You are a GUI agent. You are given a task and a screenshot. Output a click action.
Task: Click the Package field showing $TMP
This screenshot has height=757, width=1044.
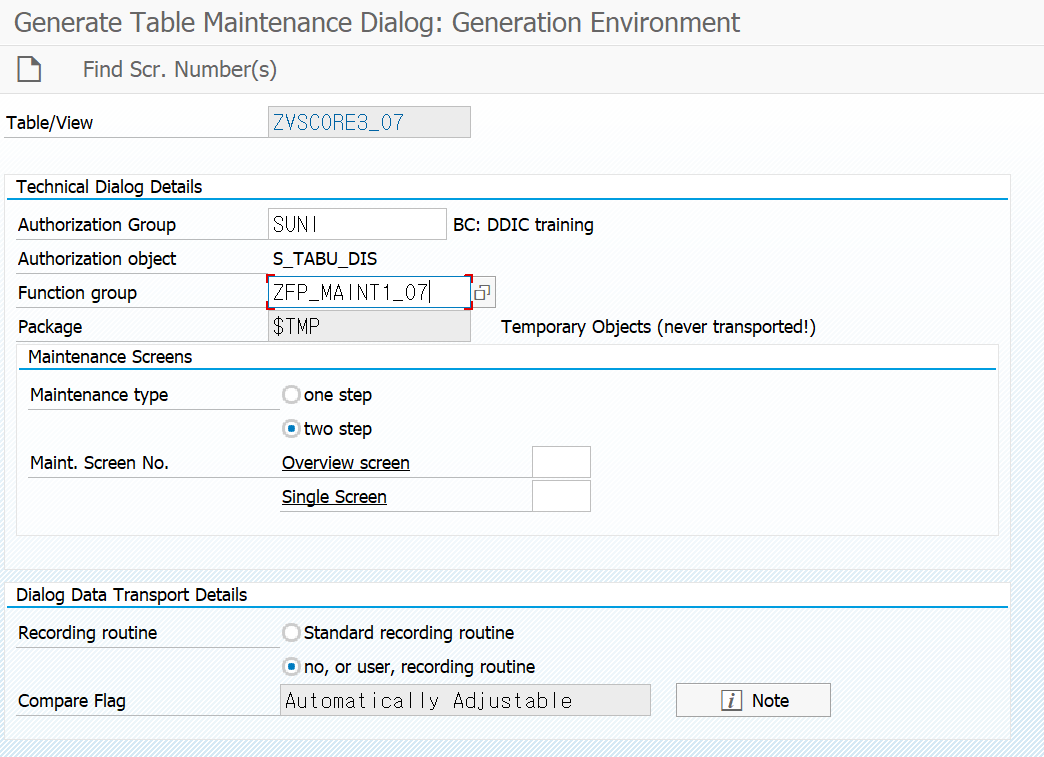click(x=369, y=327)
